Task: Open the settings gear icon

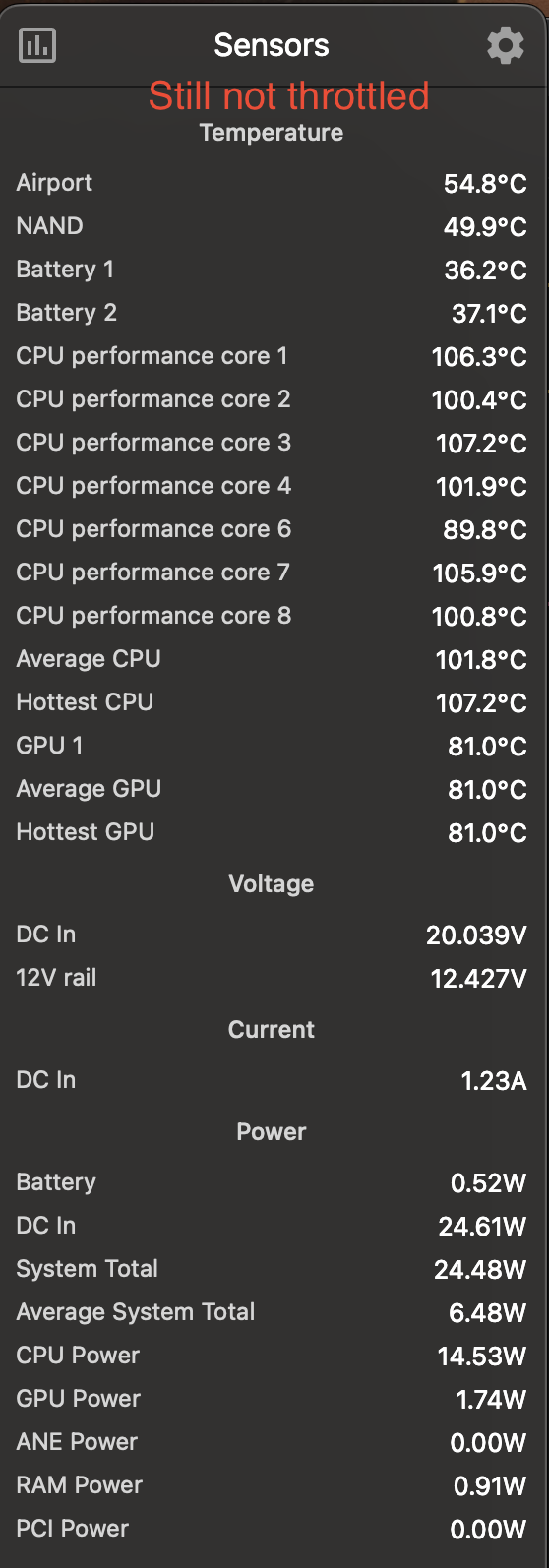Action: pos(506,45)
